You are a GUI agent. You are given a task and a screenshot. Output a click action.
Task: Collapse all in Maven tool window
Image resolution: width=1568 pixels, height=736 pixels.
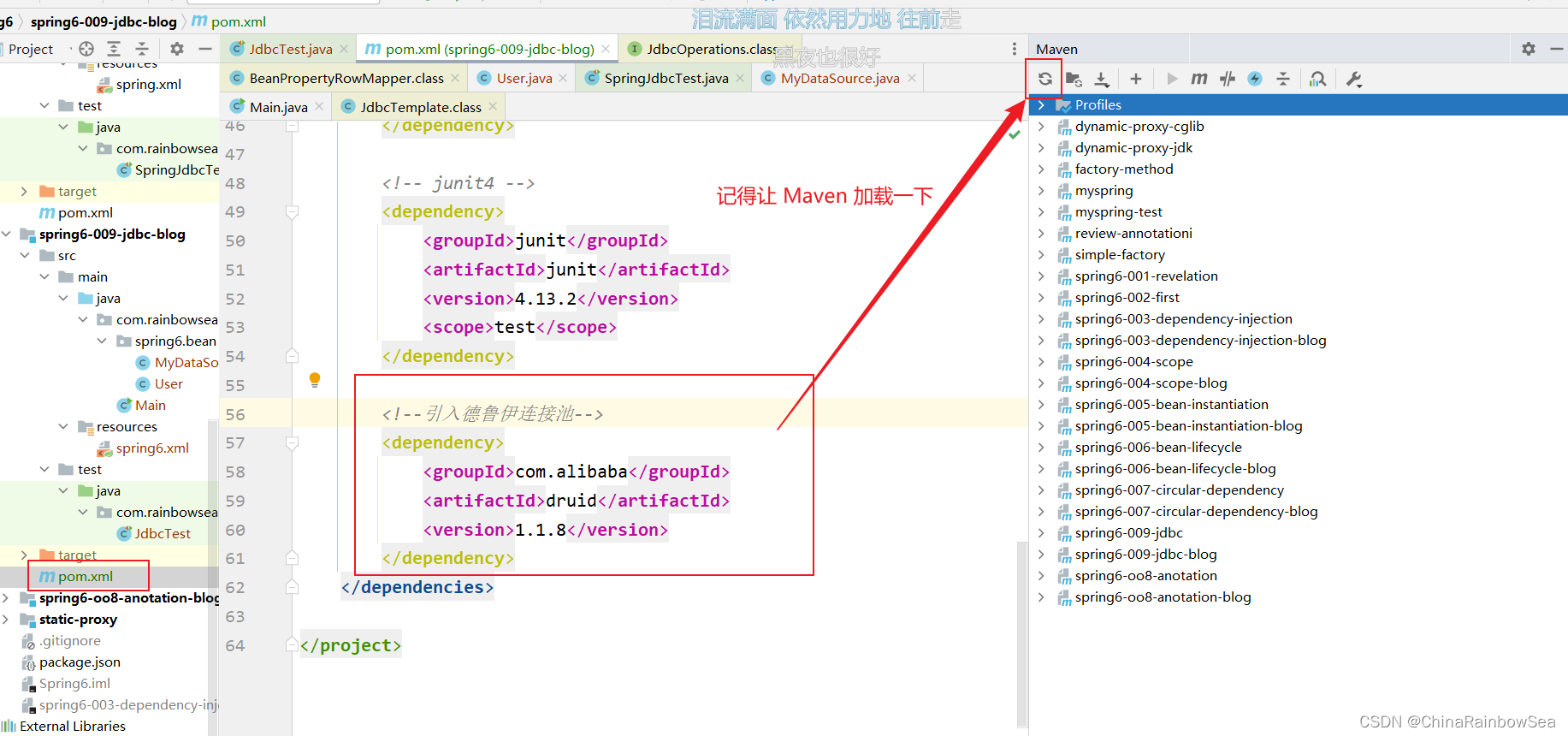[x=1283, y=79]
